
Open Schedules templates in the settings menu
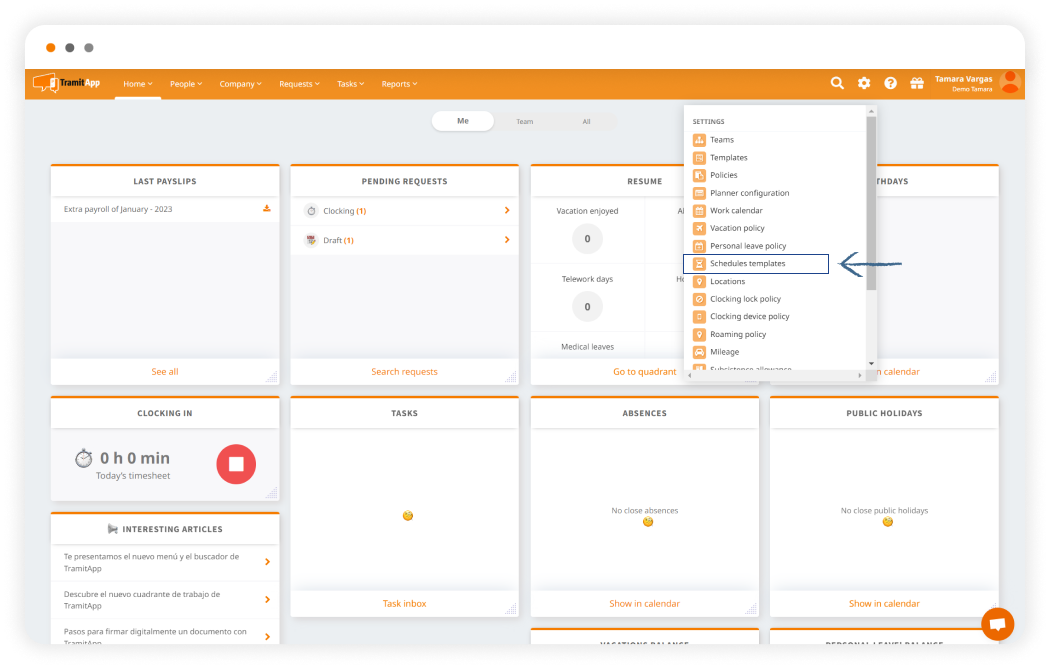(746, 263)
